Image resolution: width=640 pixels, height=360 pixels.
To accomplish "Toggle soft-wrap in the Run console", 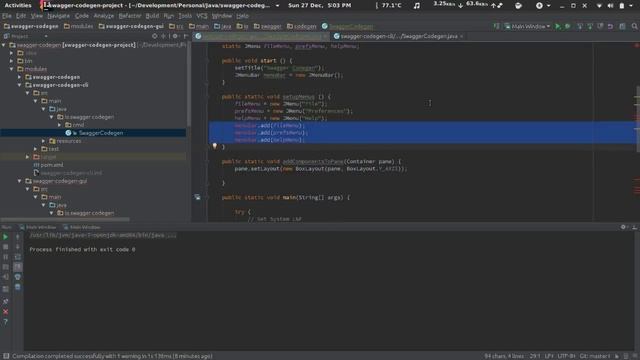I will click(18, 257).
